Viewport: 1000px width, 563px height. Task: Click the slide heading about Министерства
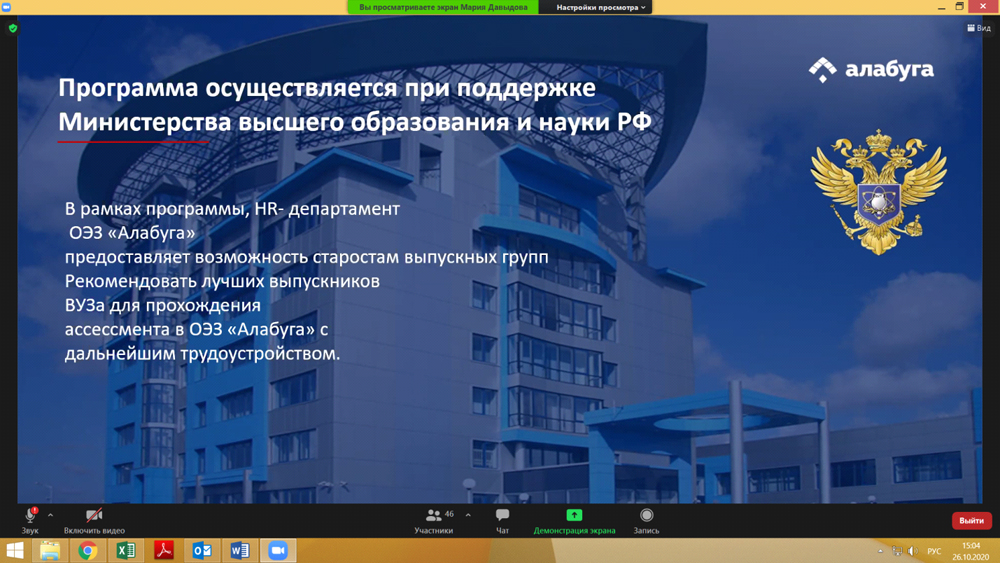[355, 105]
